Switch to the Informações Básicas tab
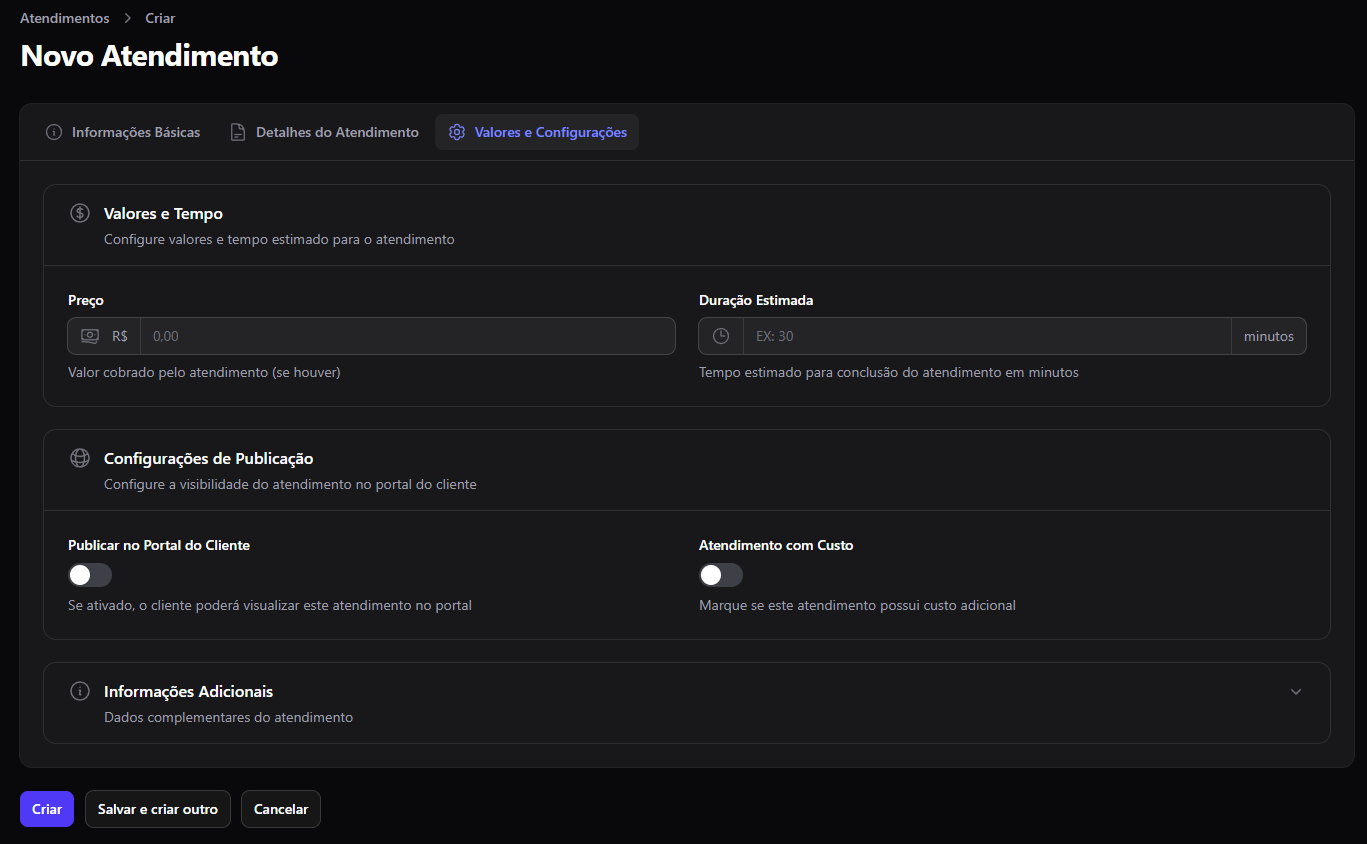Image resolution: width=1367 pixels, height=844 pixels. tap(123, 132)
